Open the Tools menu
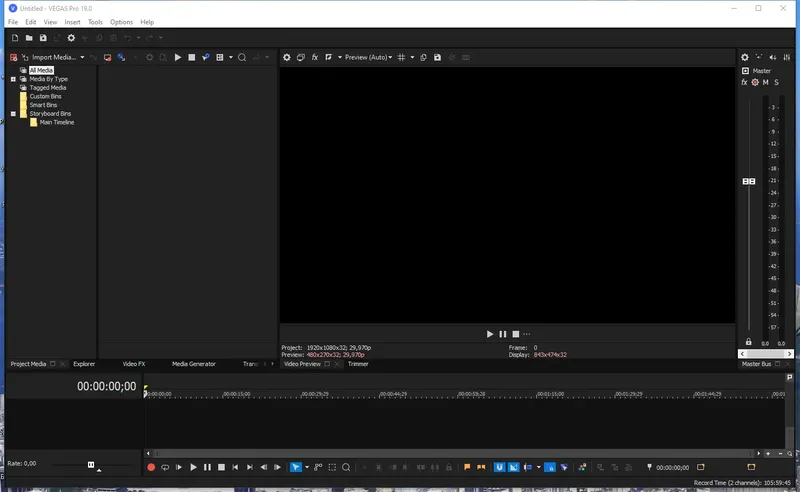The image size is (800, 492). coord(95,22)
